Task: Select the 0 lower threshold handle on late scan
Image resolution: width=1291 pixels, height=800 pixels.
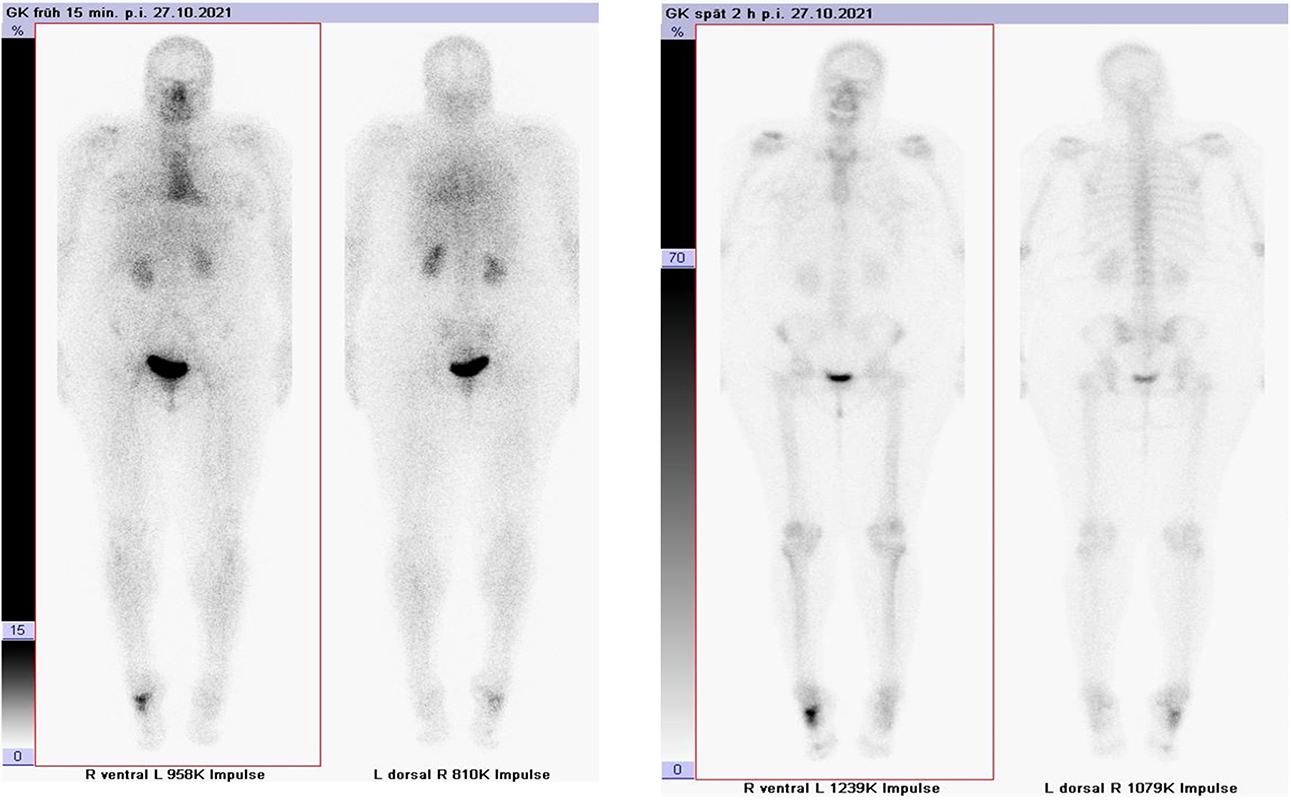Action: 678,770
